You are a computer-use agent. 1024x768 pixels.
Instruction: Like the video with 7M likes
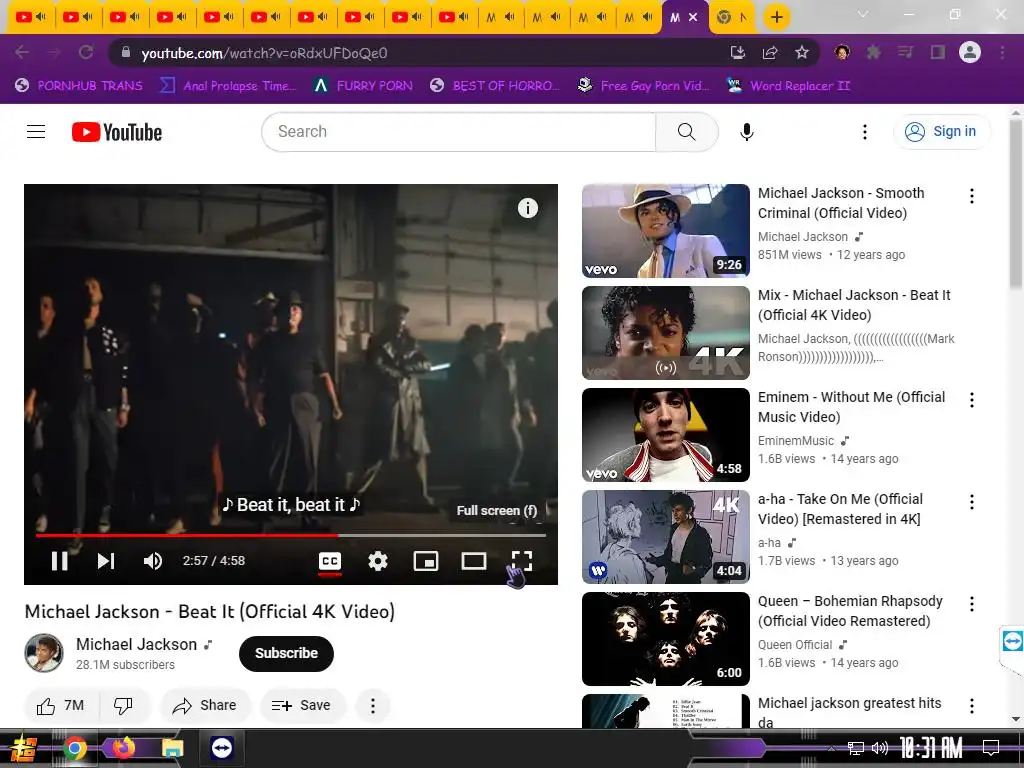point(61,705)
